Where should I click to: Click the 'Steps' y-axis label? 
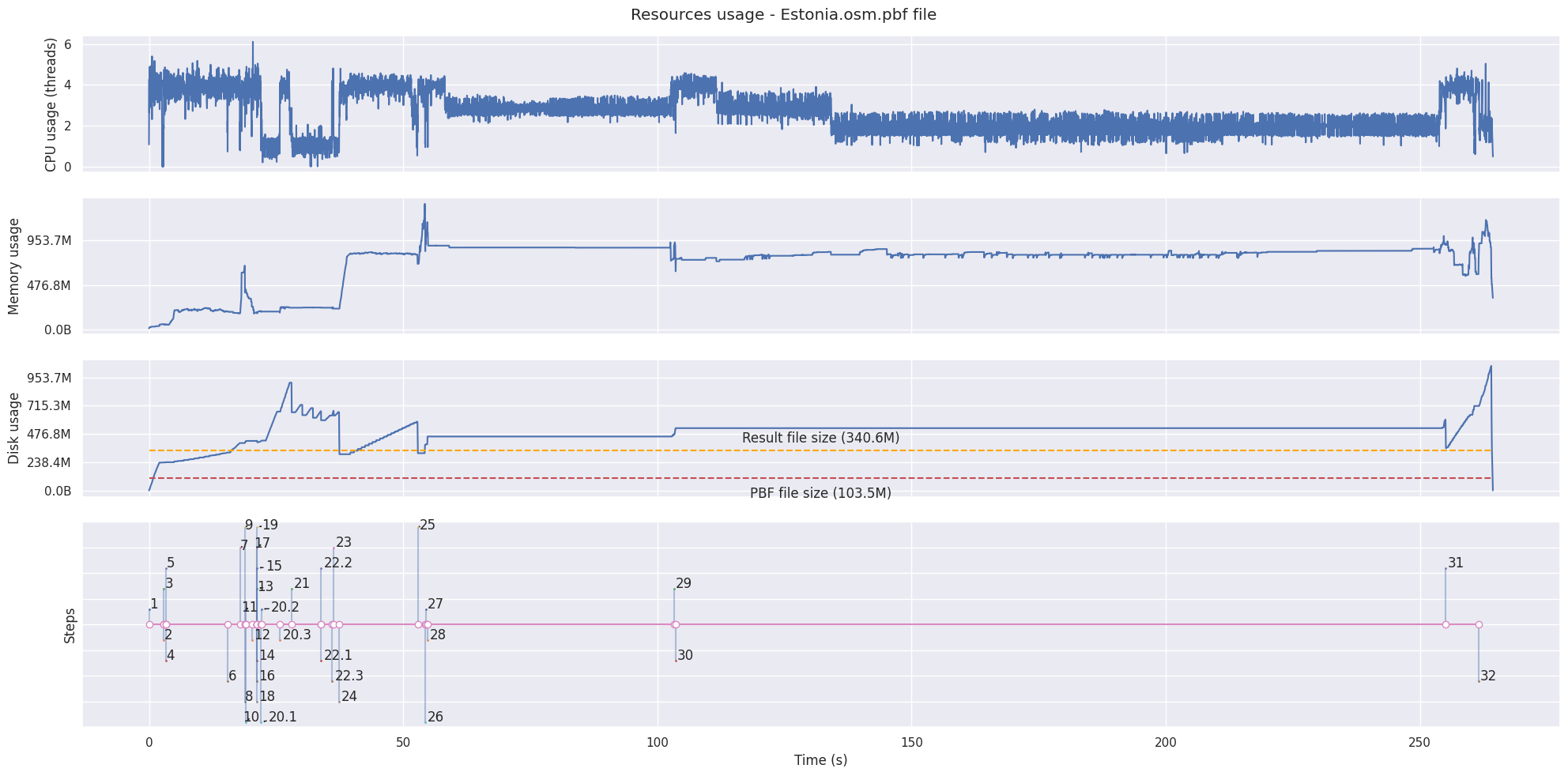70,625
